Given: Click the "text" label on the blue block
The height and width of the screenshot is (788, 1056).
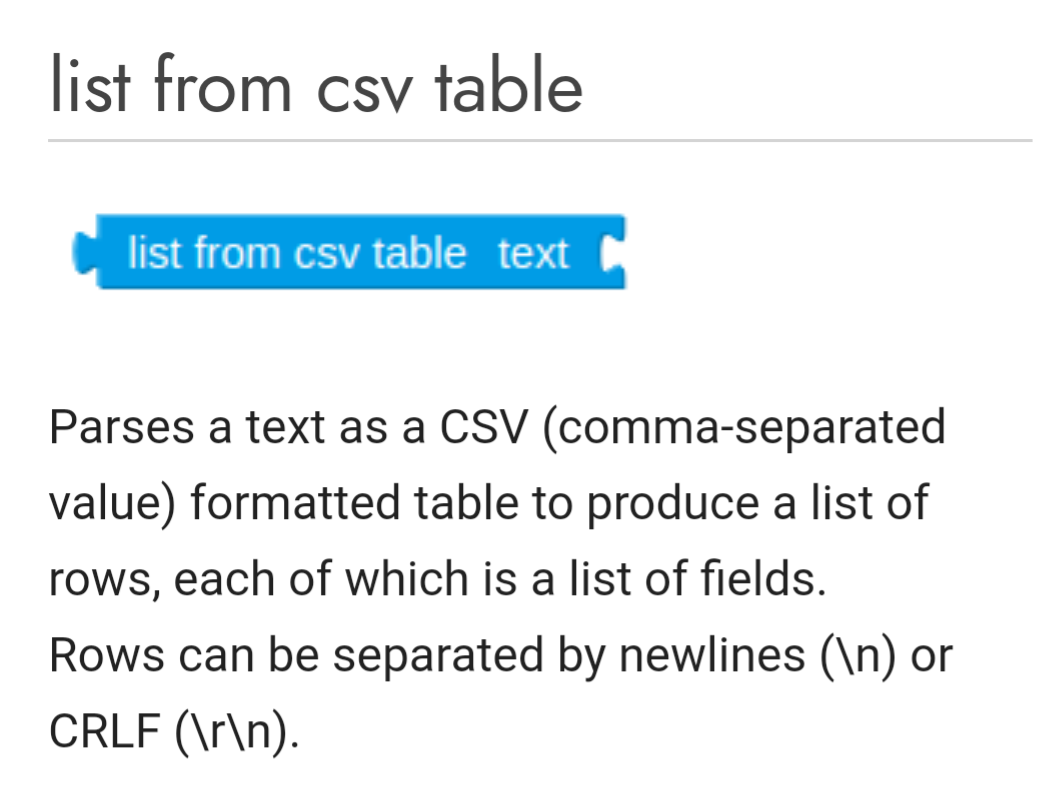Looking at the screenshot, I should pyautogui.click(x=533, y=254).
